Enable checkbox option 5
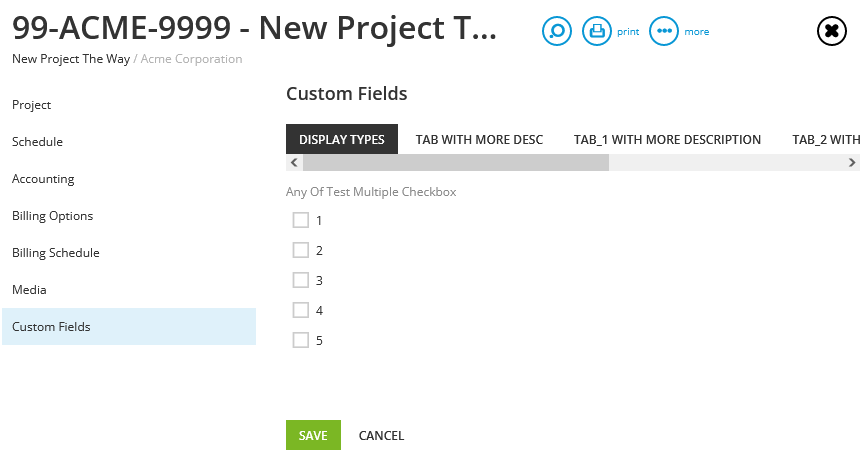The height and width of the screenshot is (470, 865). coord(301,340)
